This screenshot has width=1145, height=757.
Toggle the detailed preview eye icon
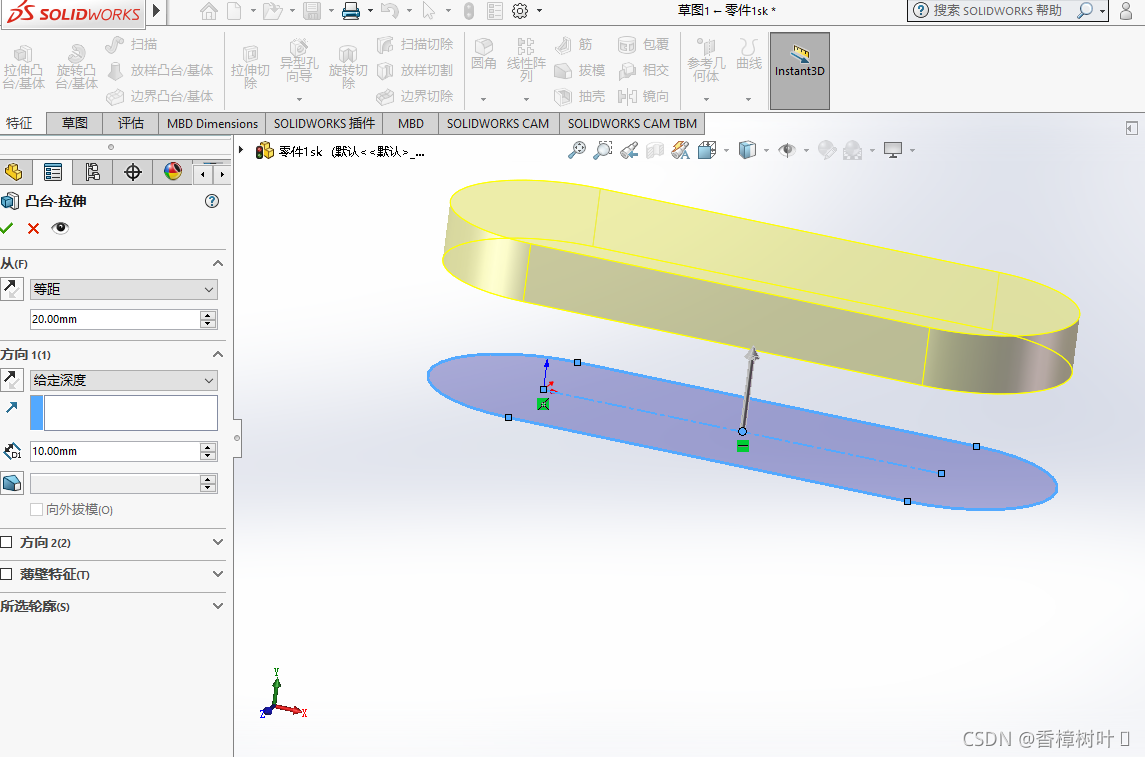pos(61,228)
